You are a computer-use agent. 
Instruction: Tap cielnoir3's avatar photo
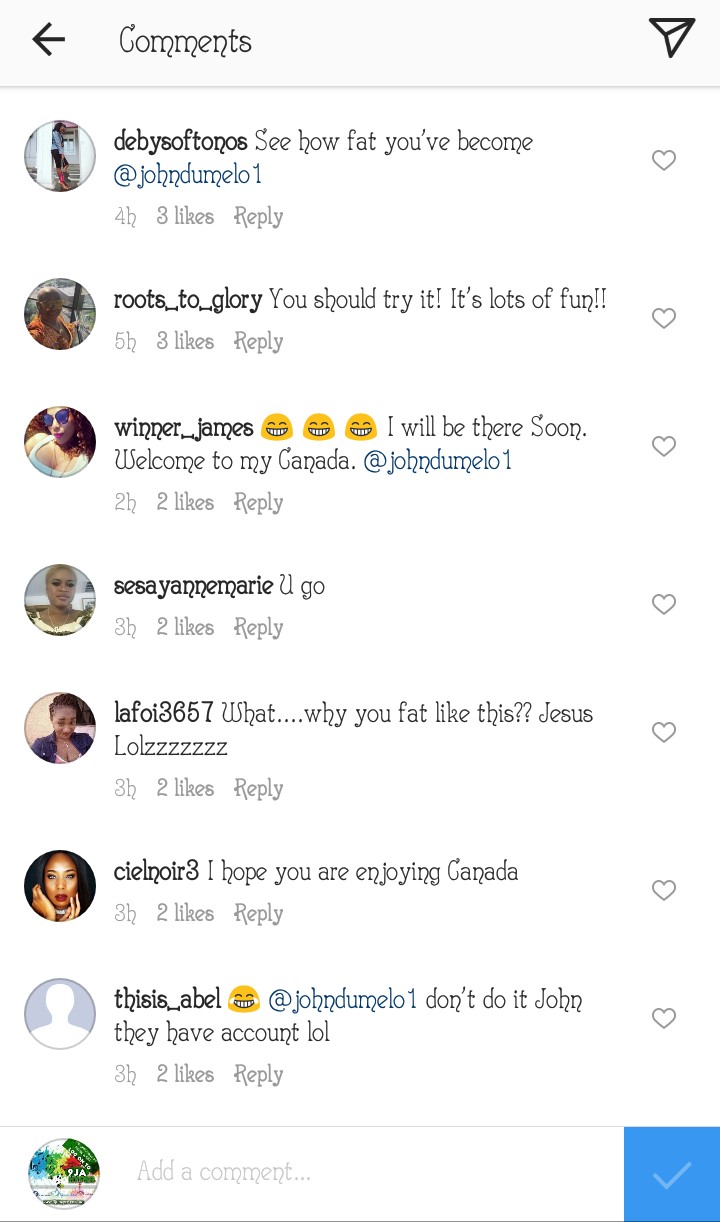point(60,886)
